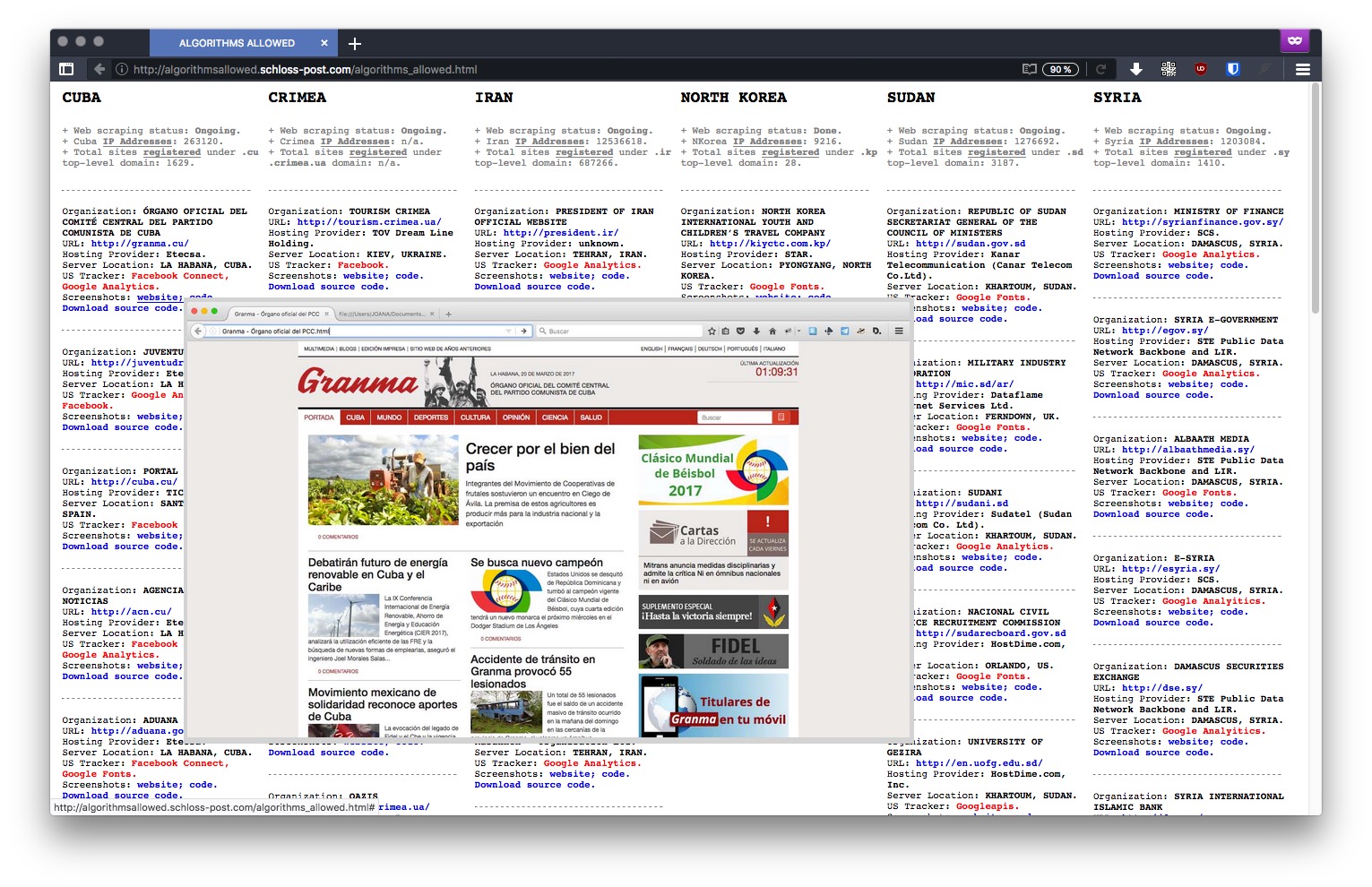This screenshot has height=887, width=1372.
Task: Click the purple private browsing mask icon
Action: (1295, 40)
